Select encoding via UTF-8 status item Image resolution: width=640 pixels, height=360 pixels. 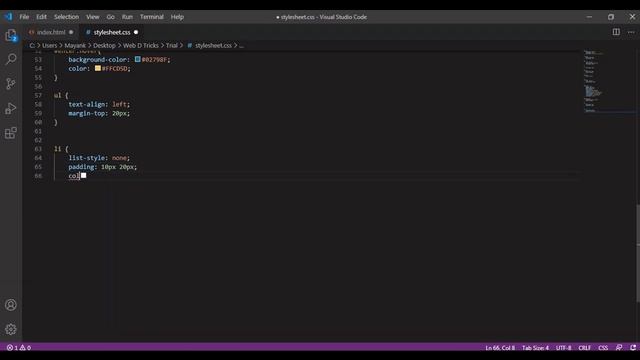point(563,348)
